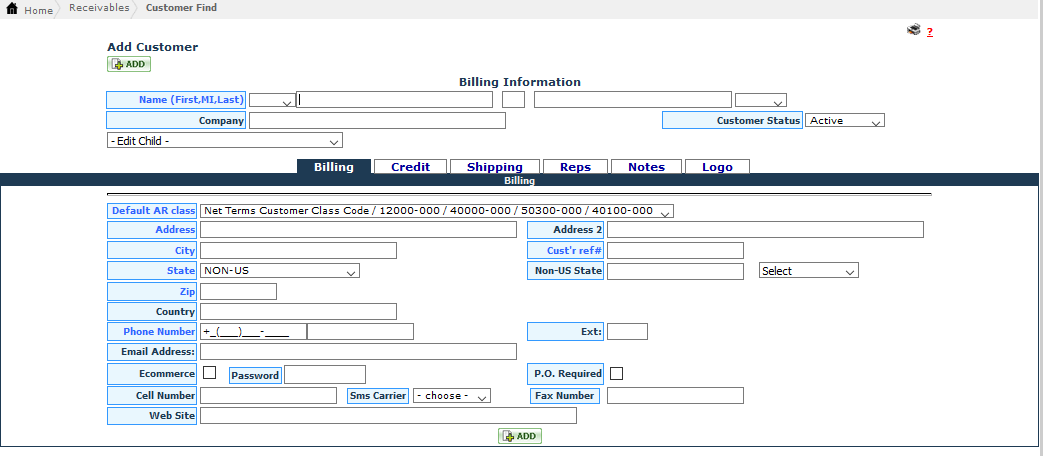This screenshot has height=456, width=1043.
Task: Enable the Ecommerce checkbox
Action: 210,373
